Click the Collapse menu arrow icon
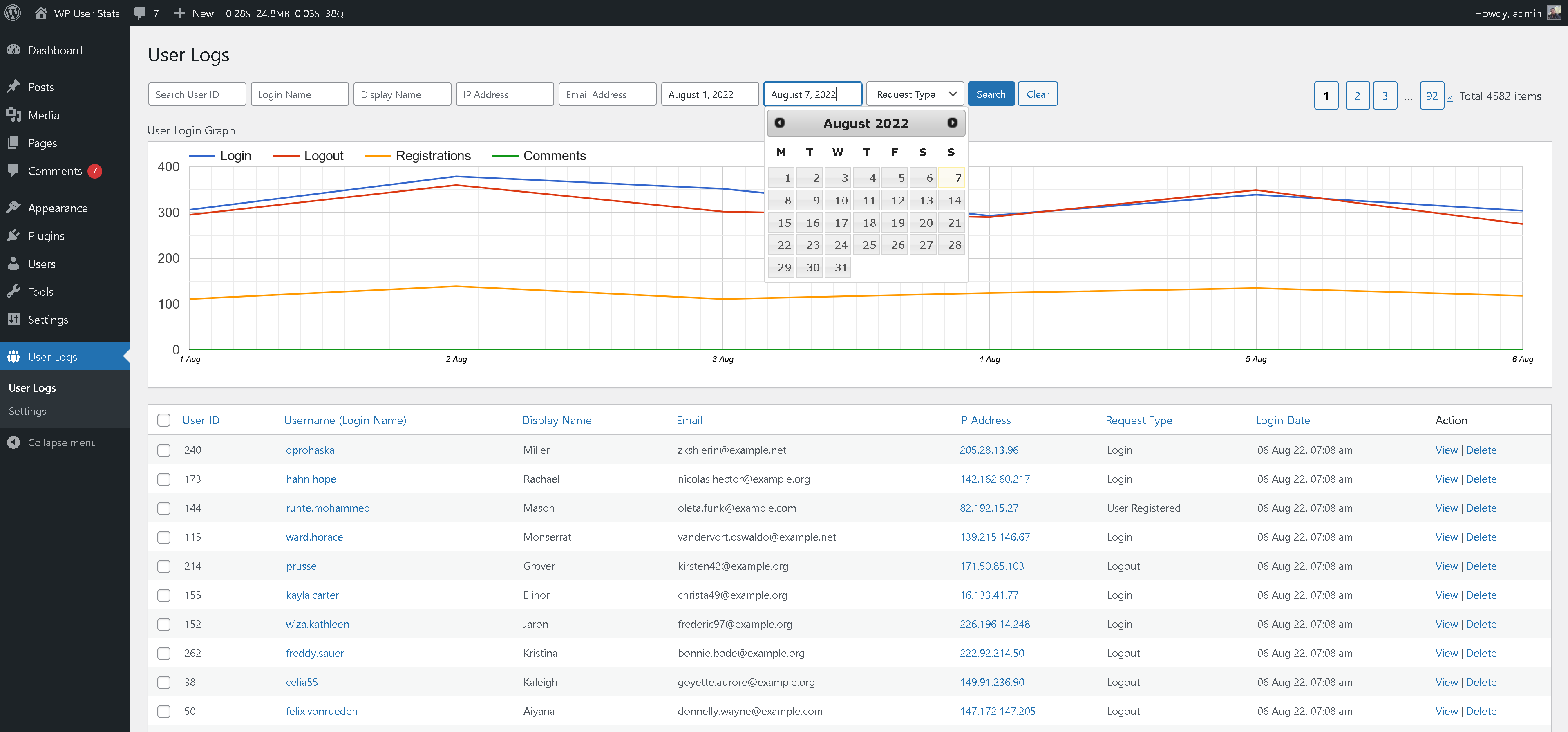 [13, 443]
